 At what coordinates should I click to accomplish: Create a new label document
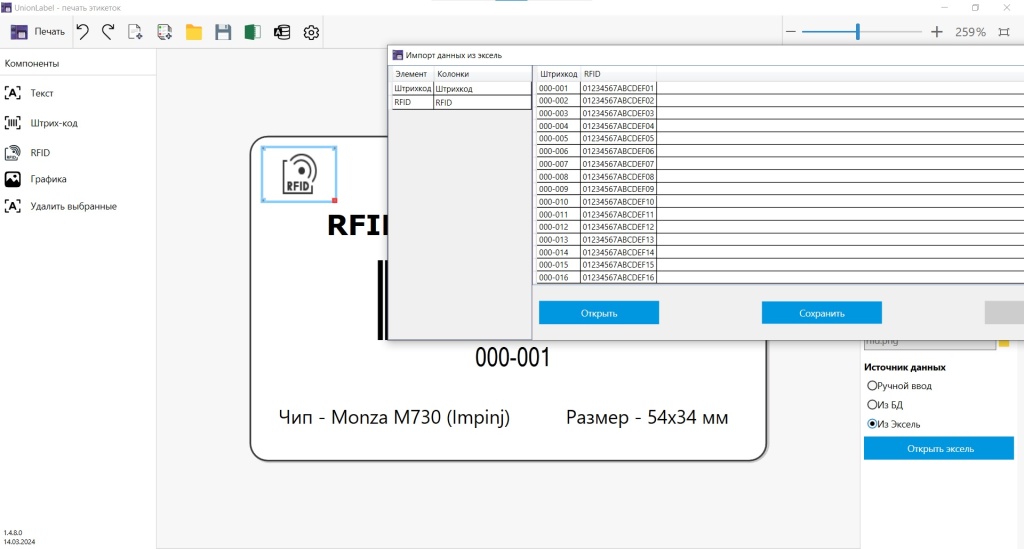135,31
